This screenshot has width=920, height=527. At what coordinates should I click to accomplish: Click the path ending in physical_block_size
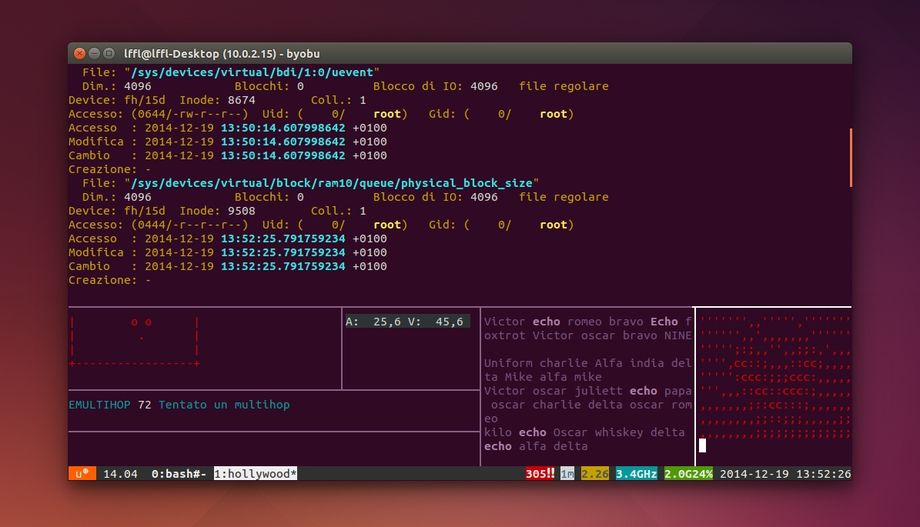pyautogui.click(x=332, y=183)
